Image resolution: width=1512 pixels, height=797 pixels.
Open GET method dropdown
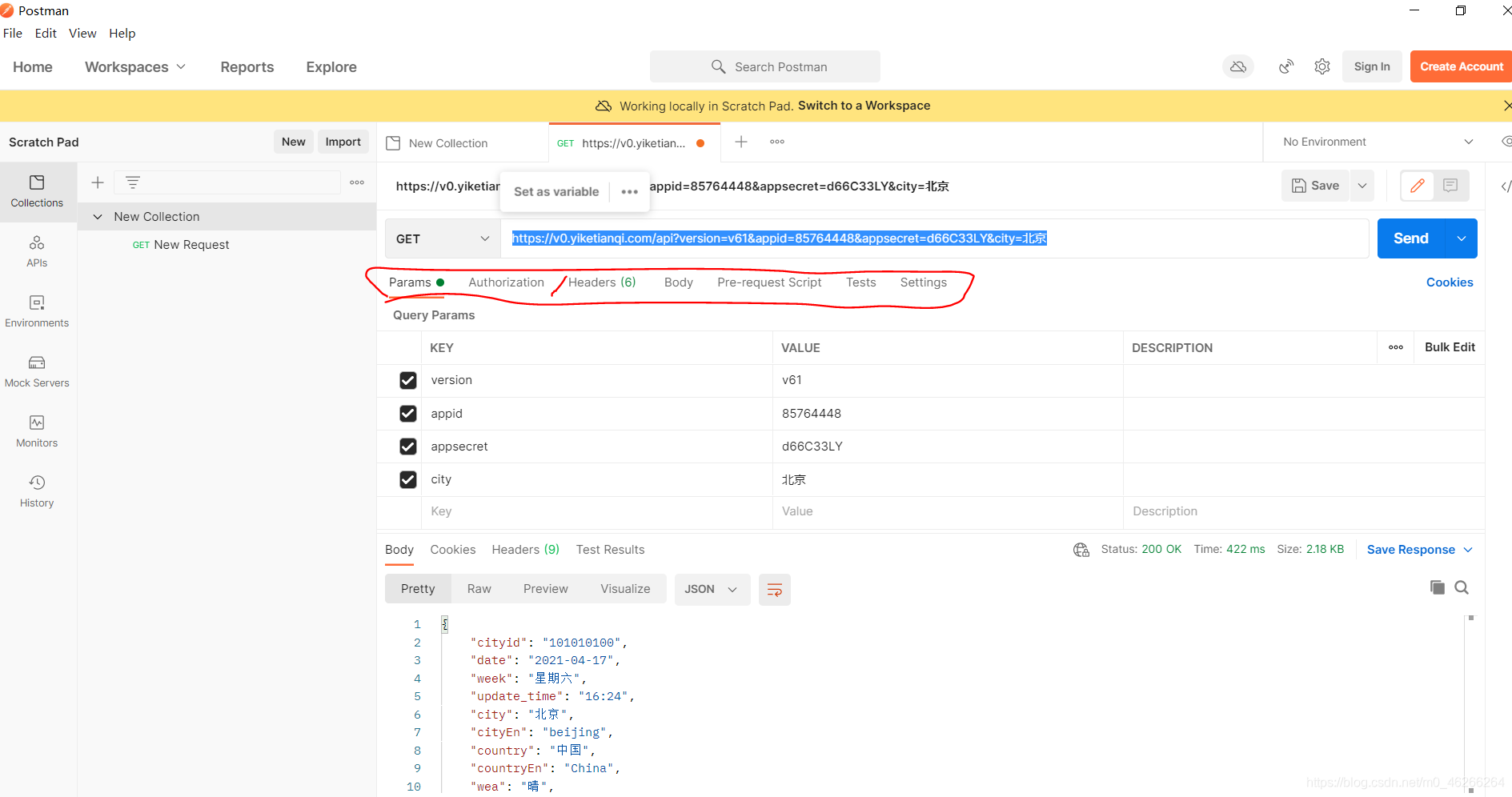point(443,238)
